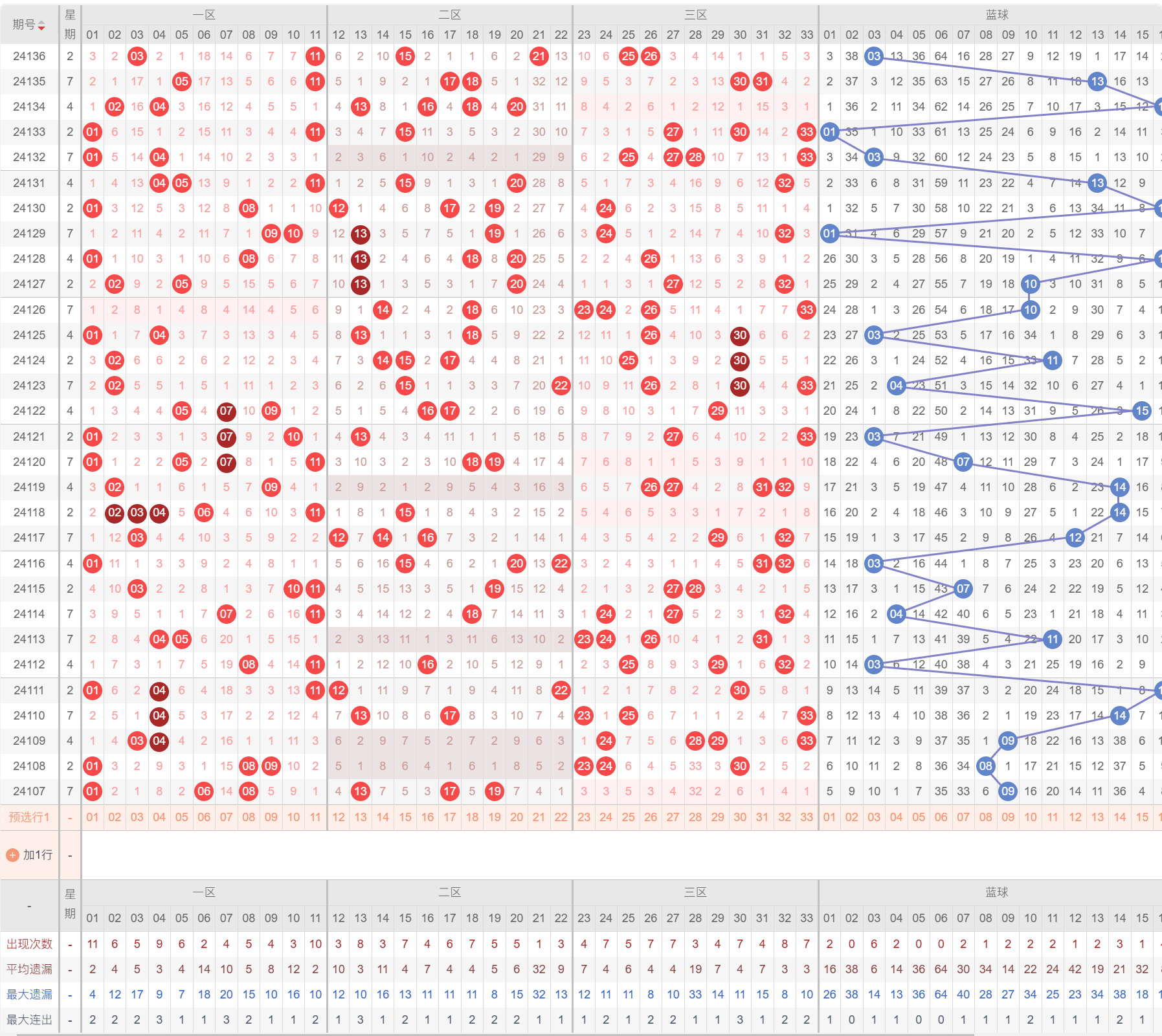The width and height of the screenshot is (1162, 1036).
Task: Pick red number 18 in the 预选行1 row
Action: coord(472,817)
